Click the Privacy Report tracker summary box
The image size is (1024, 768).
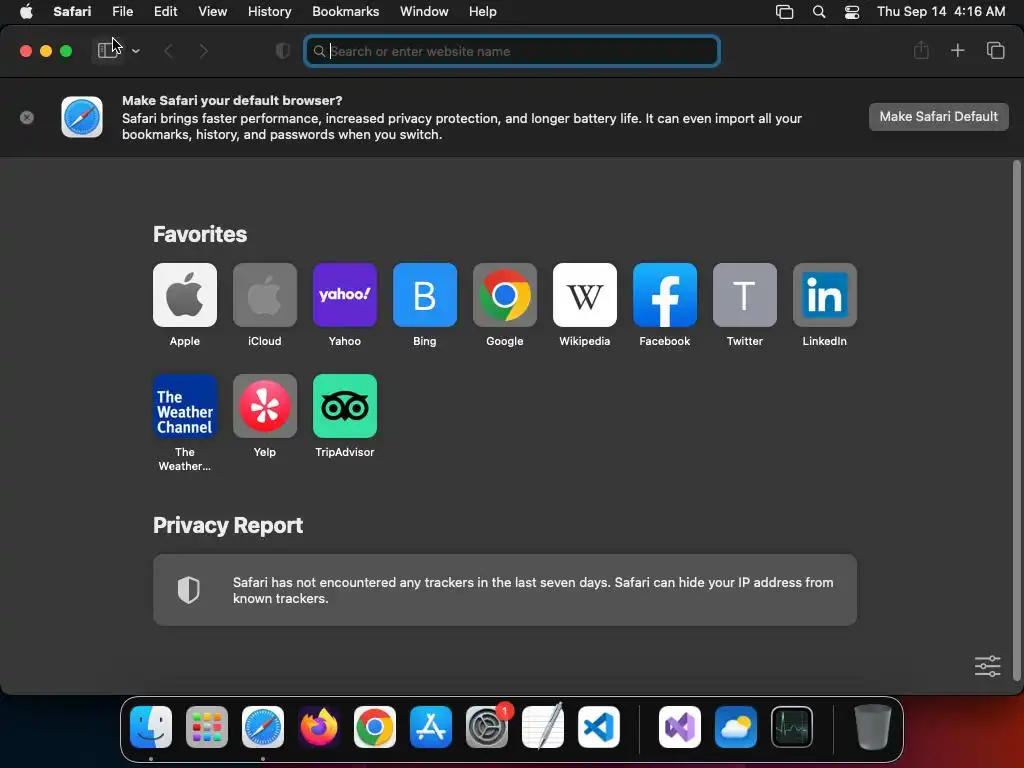coord(505,590)
